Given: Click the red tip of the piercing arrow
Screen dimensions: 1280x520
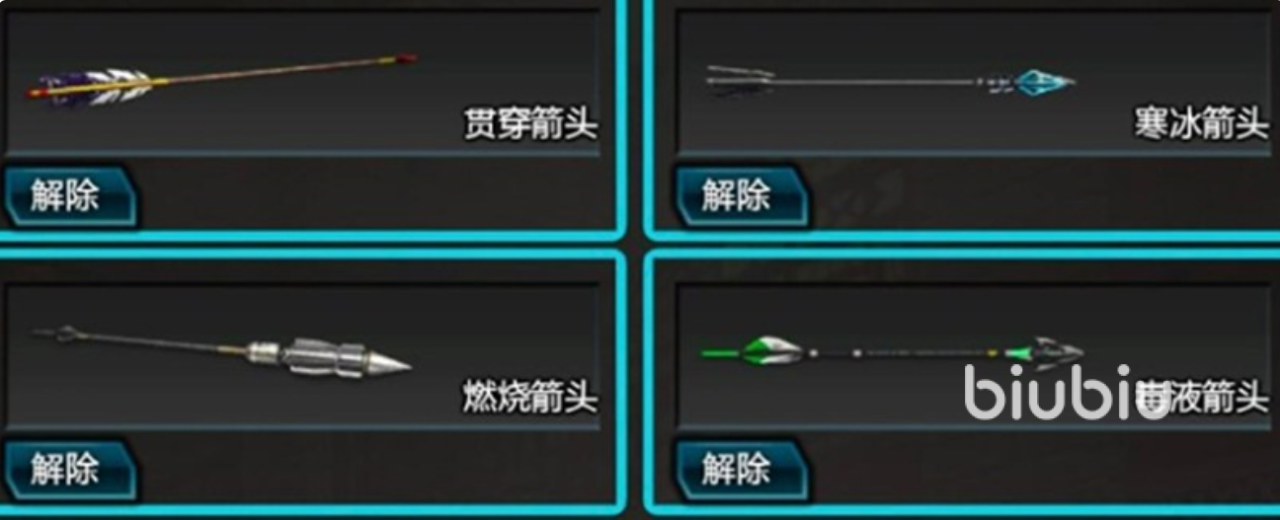Looking at the screenshot, I should (x=406, y=59).
